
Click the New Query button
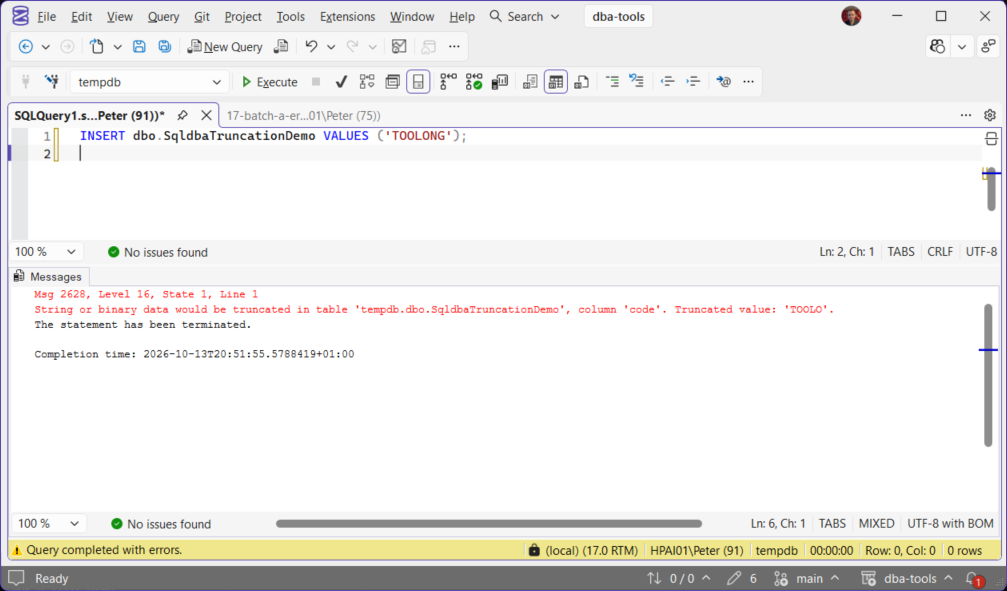tap(225, 46)
